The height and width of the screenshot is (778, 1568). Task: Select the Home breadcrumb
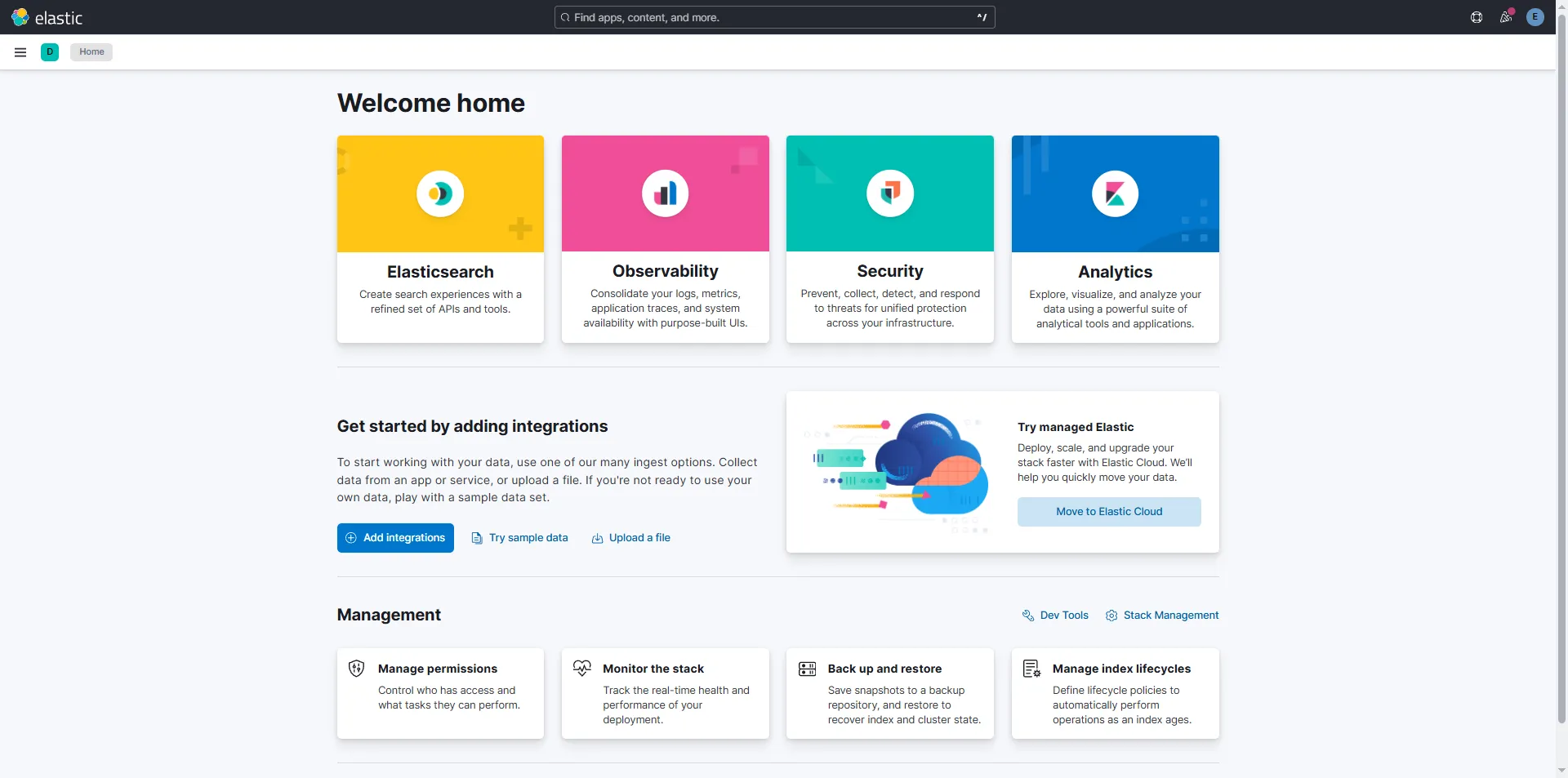(x=91, y=52)
